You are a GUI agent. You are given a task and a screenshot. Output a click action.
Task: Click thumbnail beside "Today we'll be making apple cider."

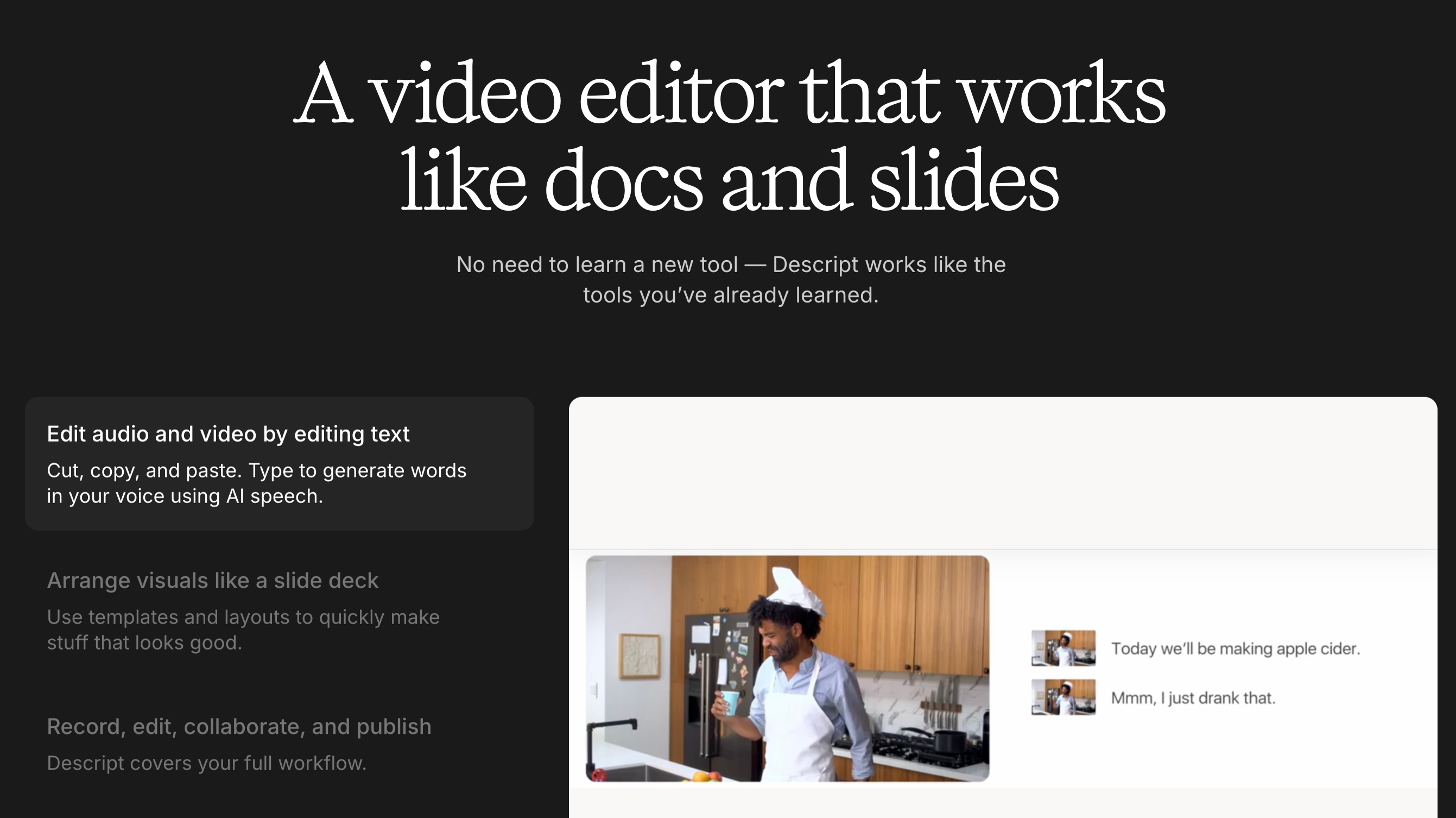[x=1063, y=648]
